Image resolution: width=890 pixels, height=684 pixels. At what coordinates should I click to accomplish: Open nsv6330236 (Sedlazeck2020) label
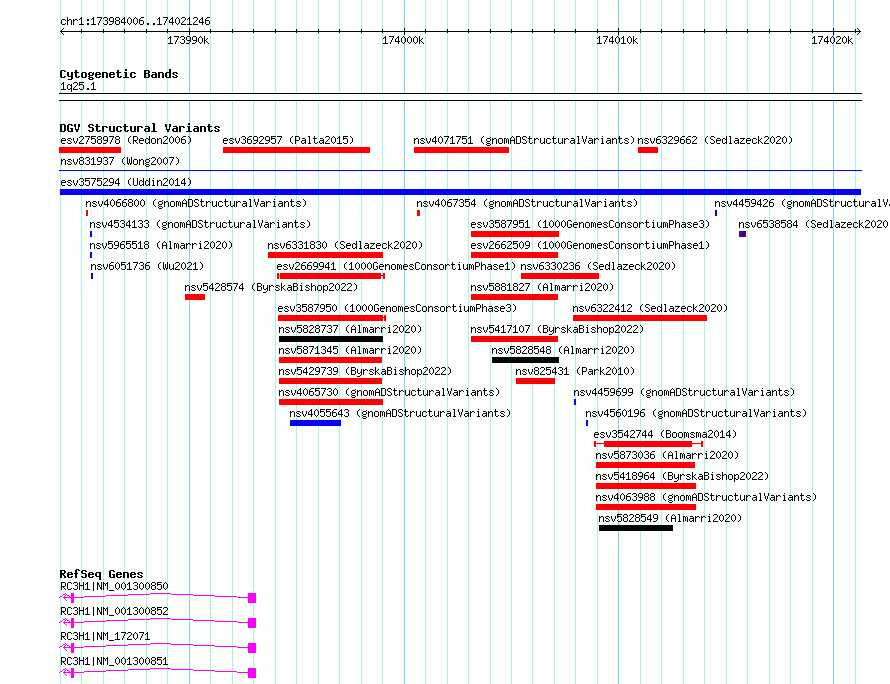coord(598,266)
